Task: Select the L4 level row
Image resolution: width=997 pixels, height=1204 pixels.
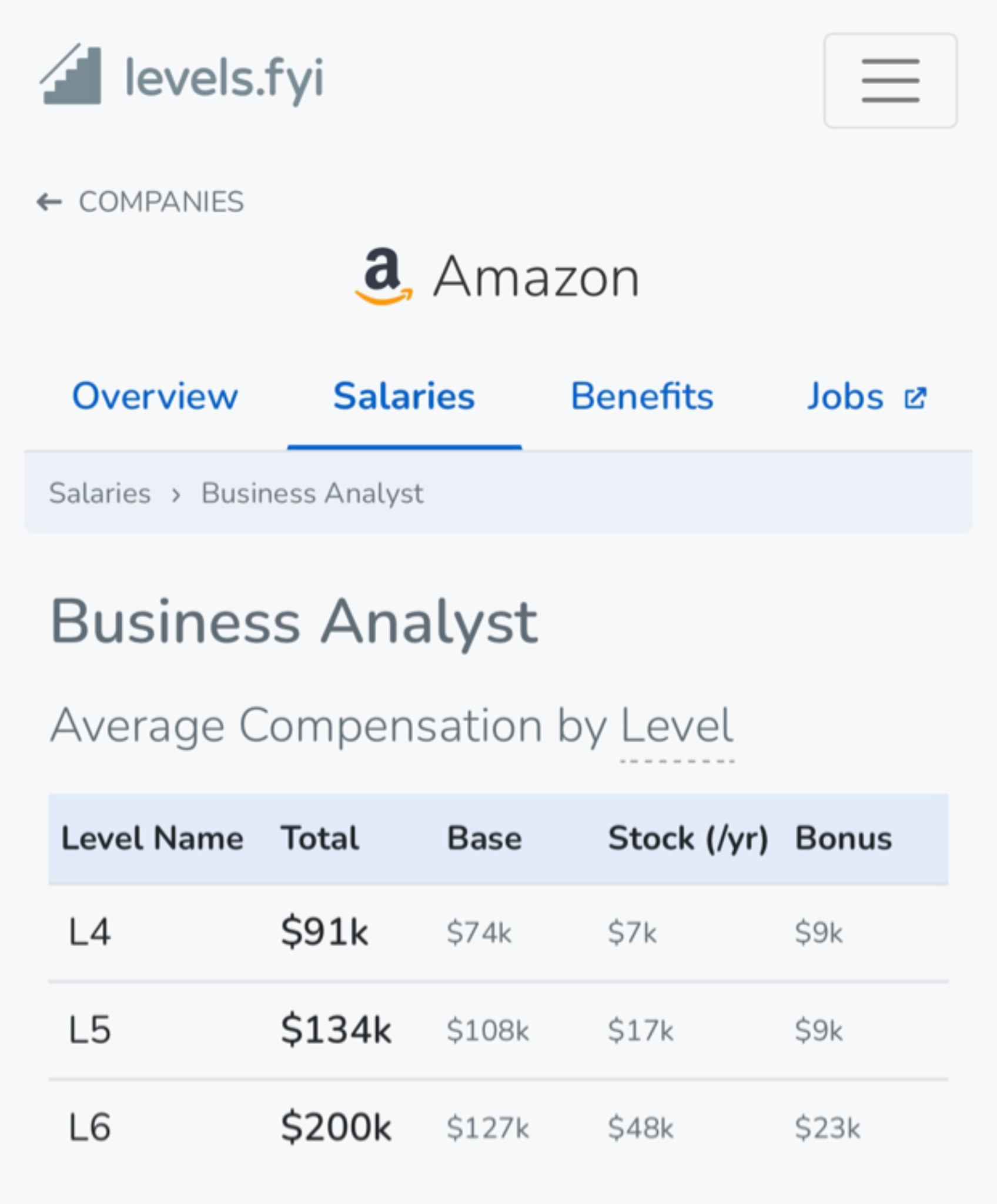Action: tap(498, 932)
